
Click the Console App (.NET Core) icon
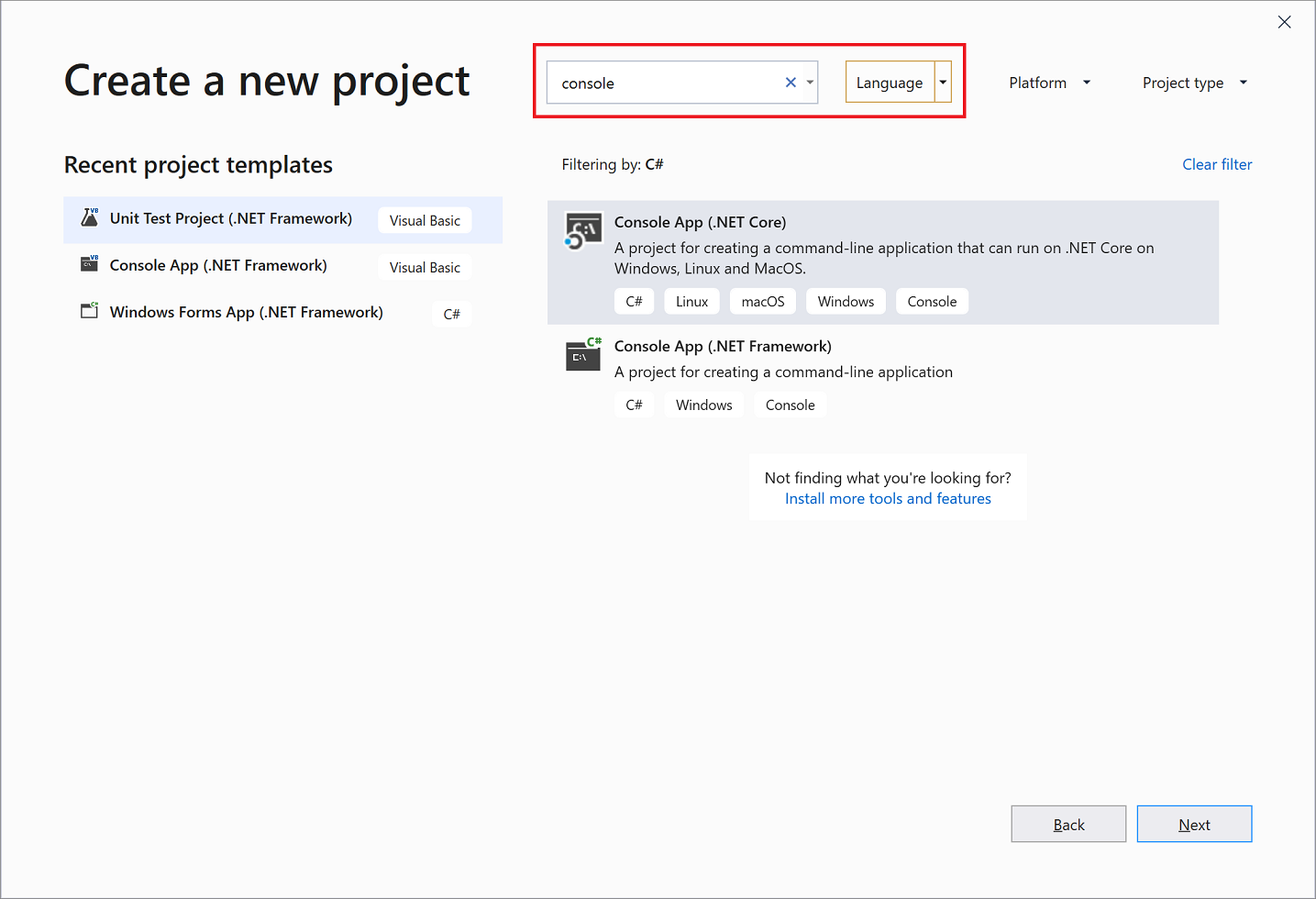[583, 231]
